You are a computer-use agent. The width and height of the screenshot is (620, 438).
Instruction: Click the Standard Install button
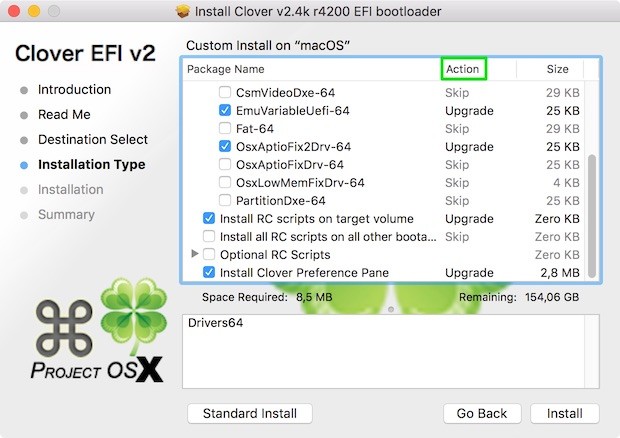250,413
